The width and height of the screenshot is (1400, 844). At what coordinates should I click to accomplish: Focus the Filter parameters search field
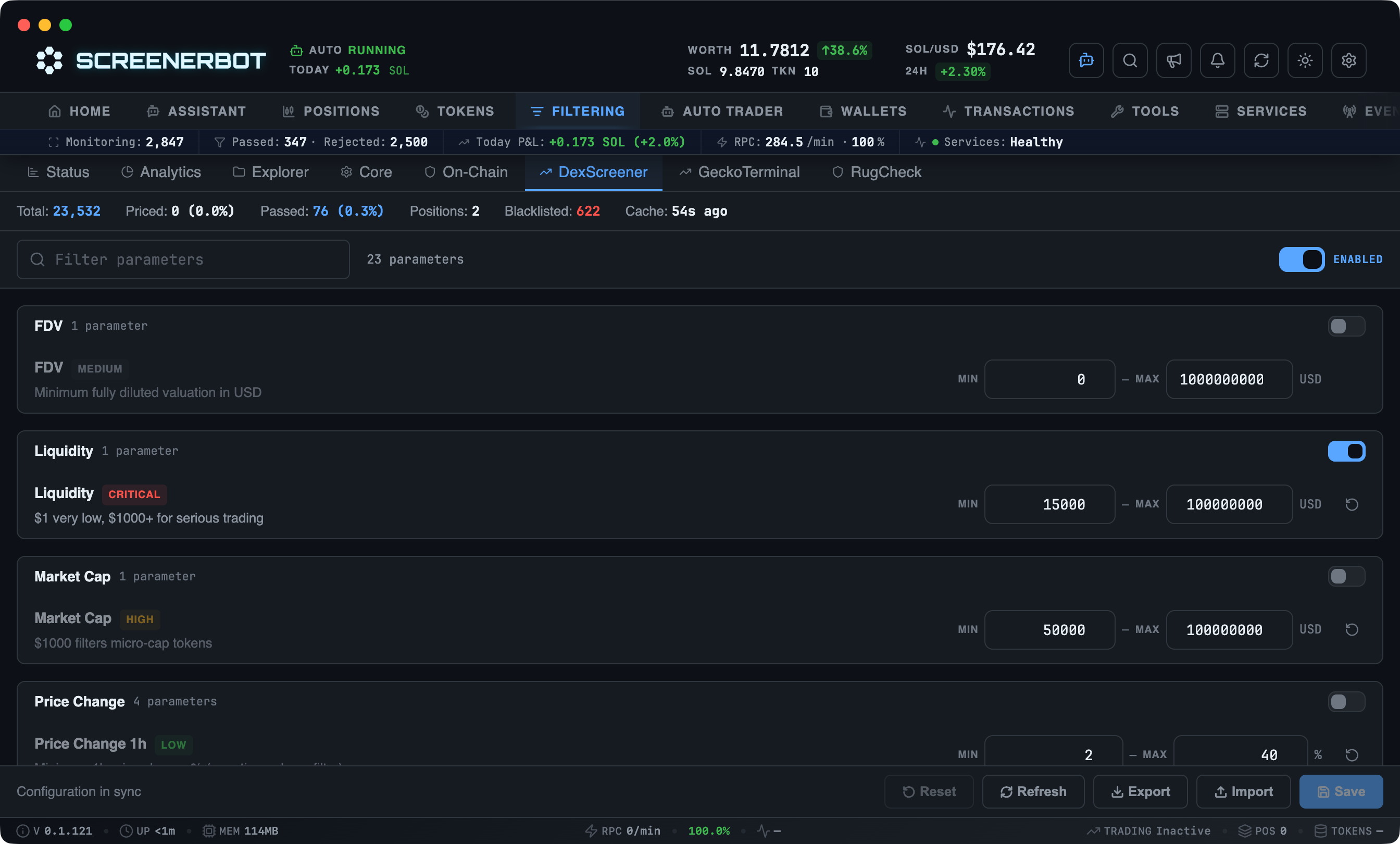[183, 259]
